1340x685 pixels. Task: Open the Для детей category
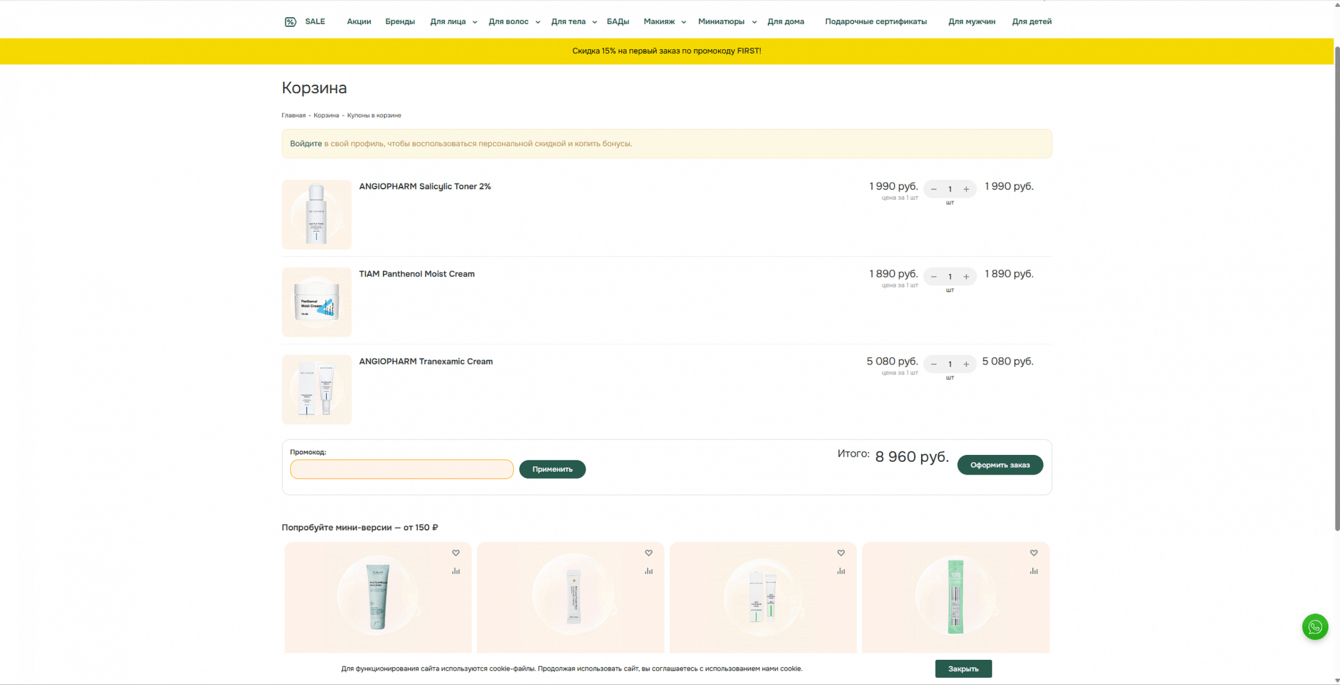(x=1032, y=21)
